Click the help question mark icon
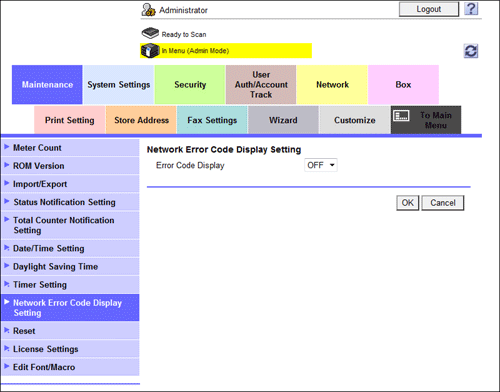 [471, 9]
